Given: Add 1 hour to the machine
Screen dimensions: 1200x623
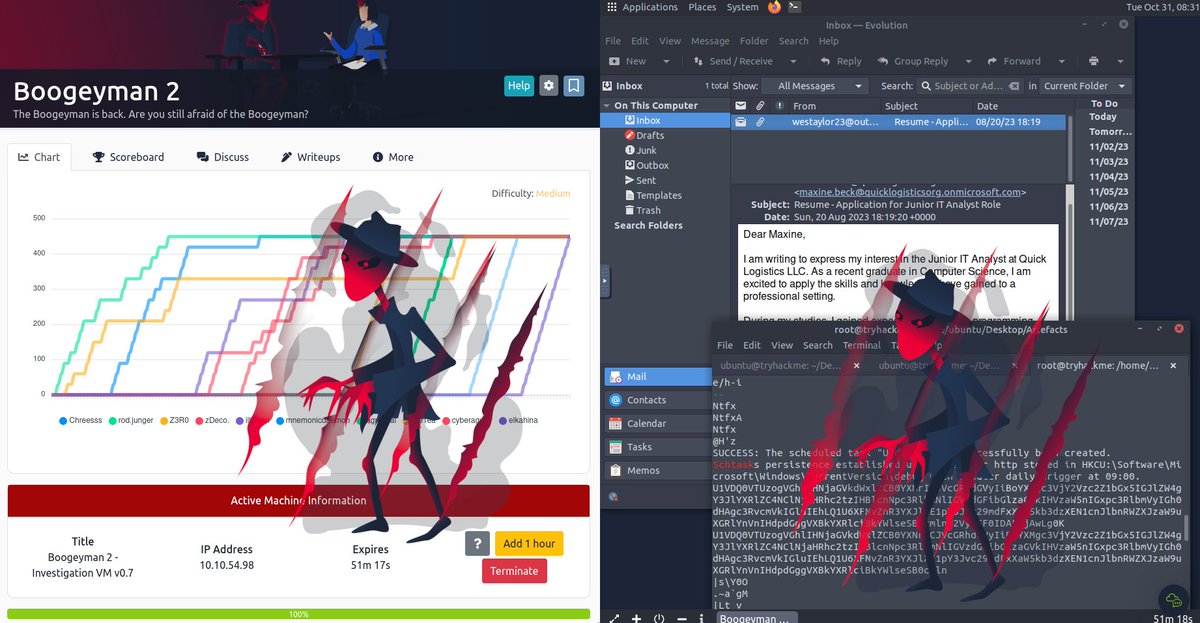Looking at the screenshot, I should (x=529, y=543).
